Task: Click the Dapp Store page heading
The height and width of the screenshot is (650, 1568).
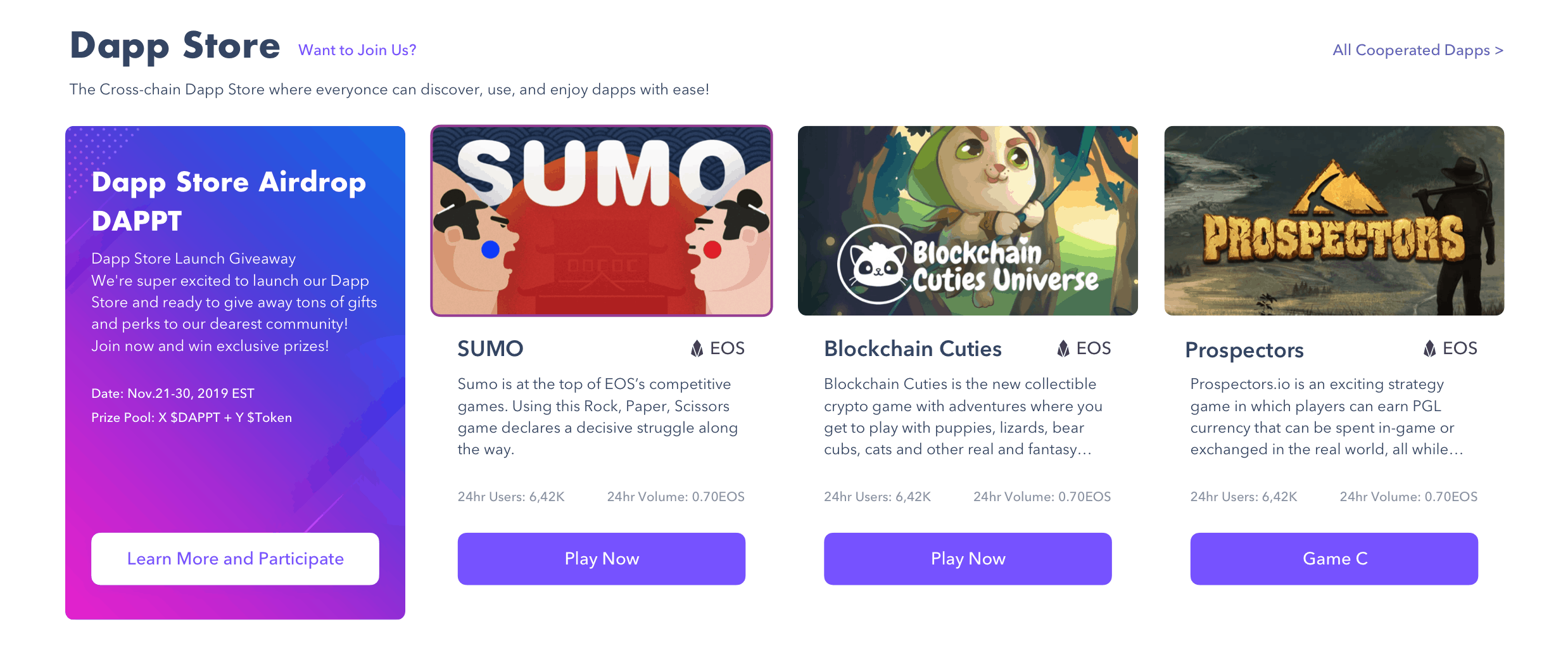Action: click(175, 46)
